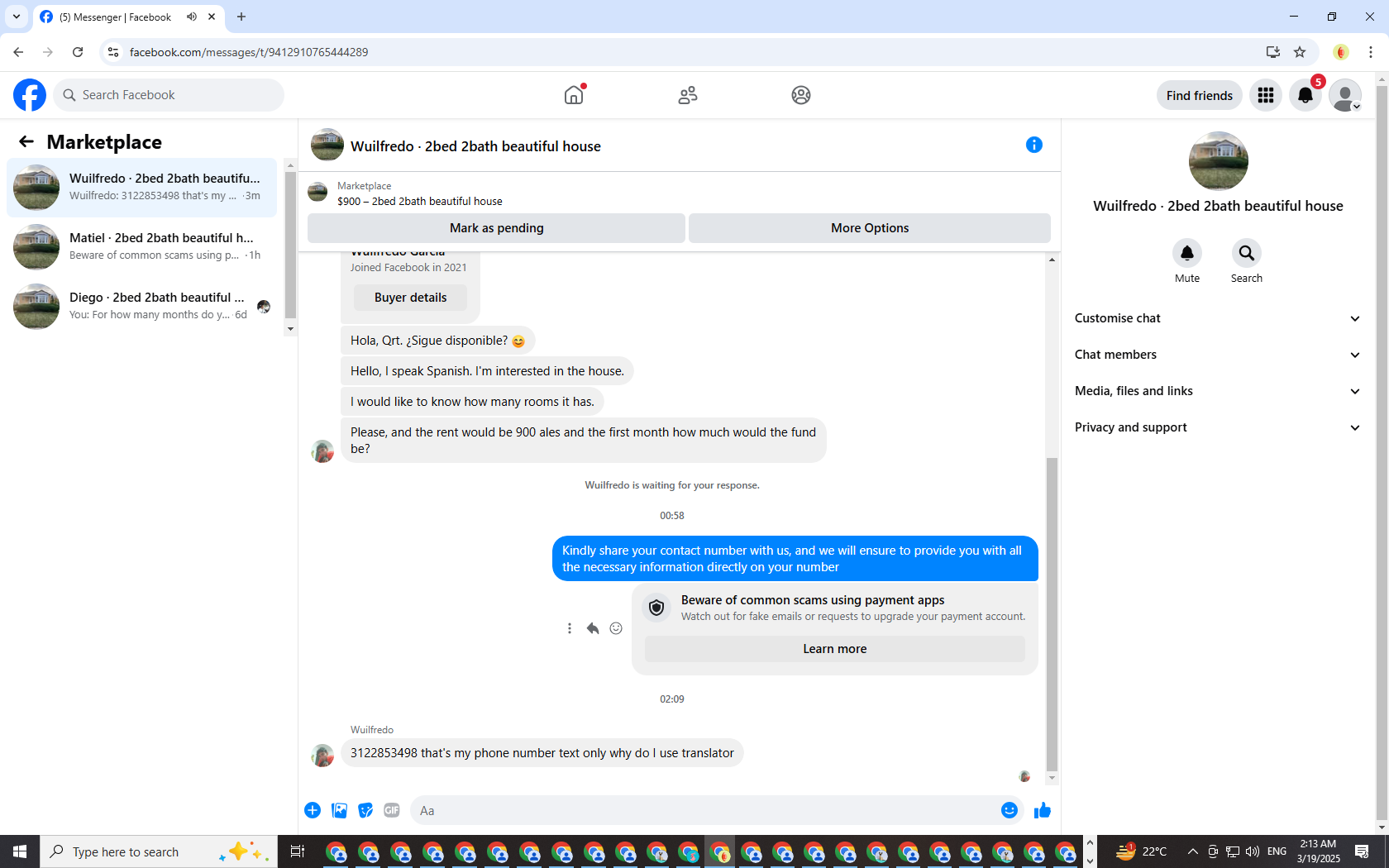
Task: Go back to previous page in browser
Action: pos(18,52)
